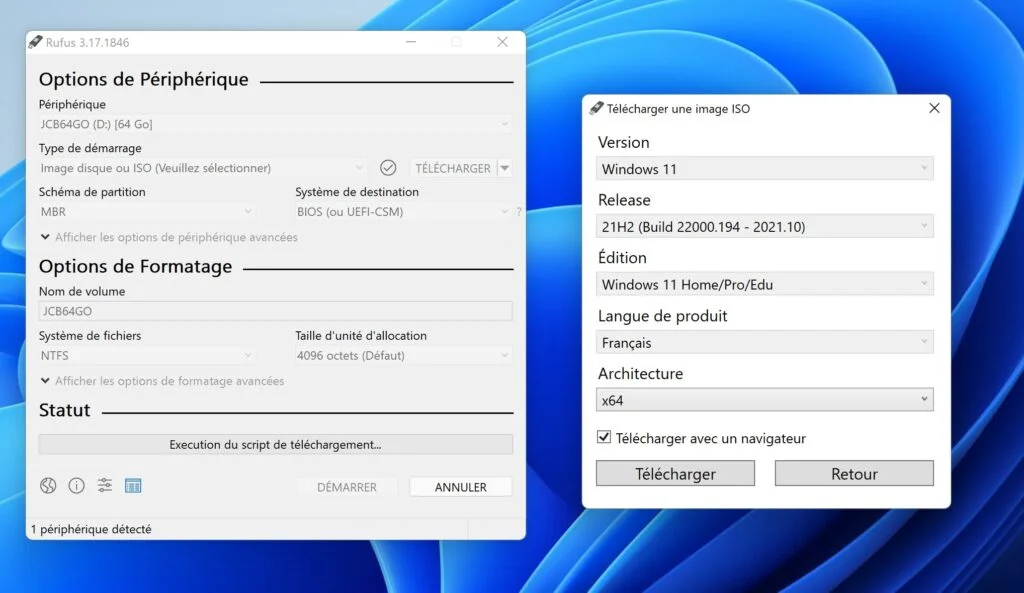Click '1 périphérique détecté' status text
The width and height of the screenshot is (1024, 593).
(91, 529)
